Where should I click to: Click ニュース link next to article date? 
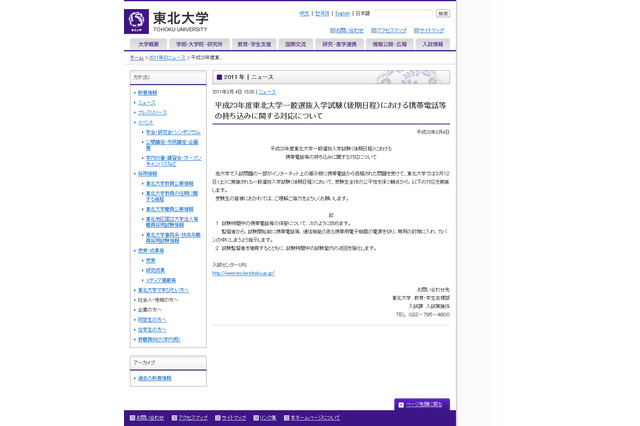click(x=267, y=92)
